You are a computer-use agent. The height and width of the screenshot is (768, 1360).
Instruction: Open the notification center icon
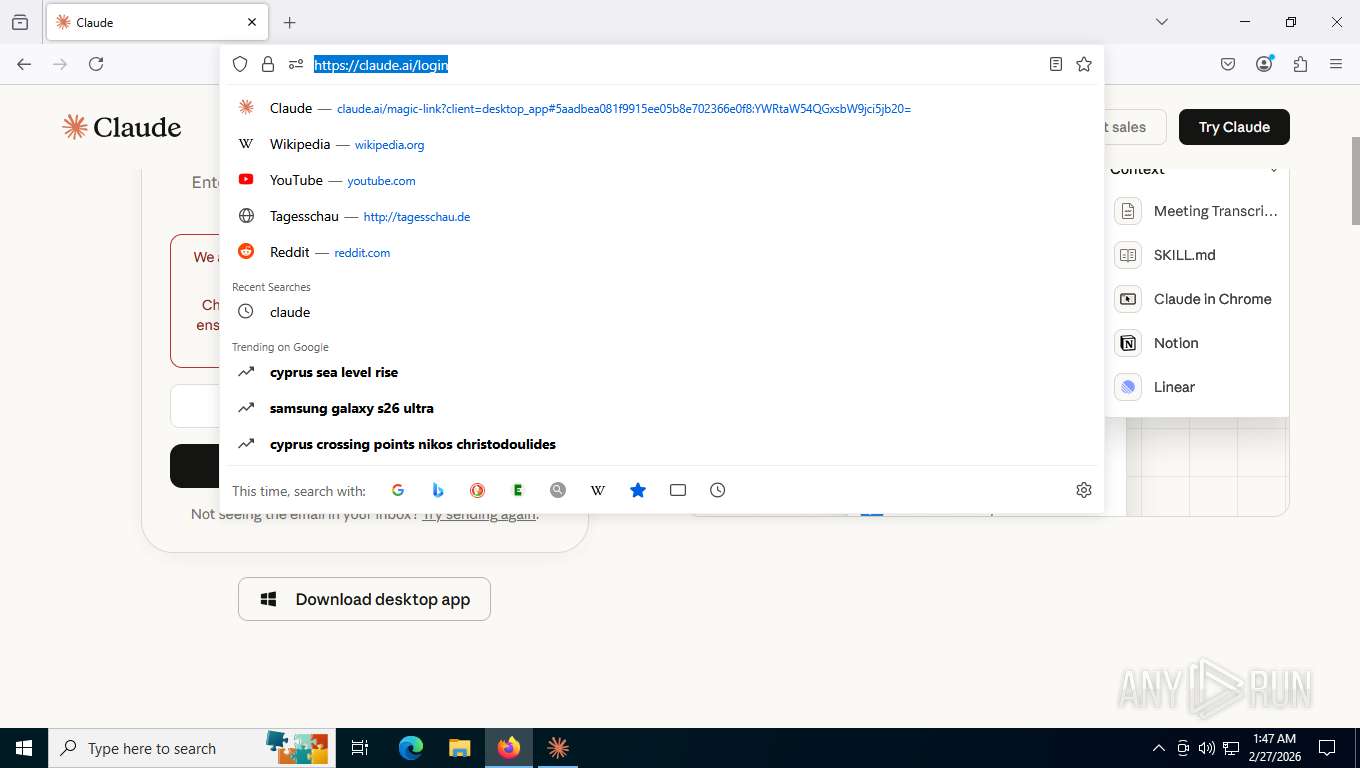tap(1327, 748)
